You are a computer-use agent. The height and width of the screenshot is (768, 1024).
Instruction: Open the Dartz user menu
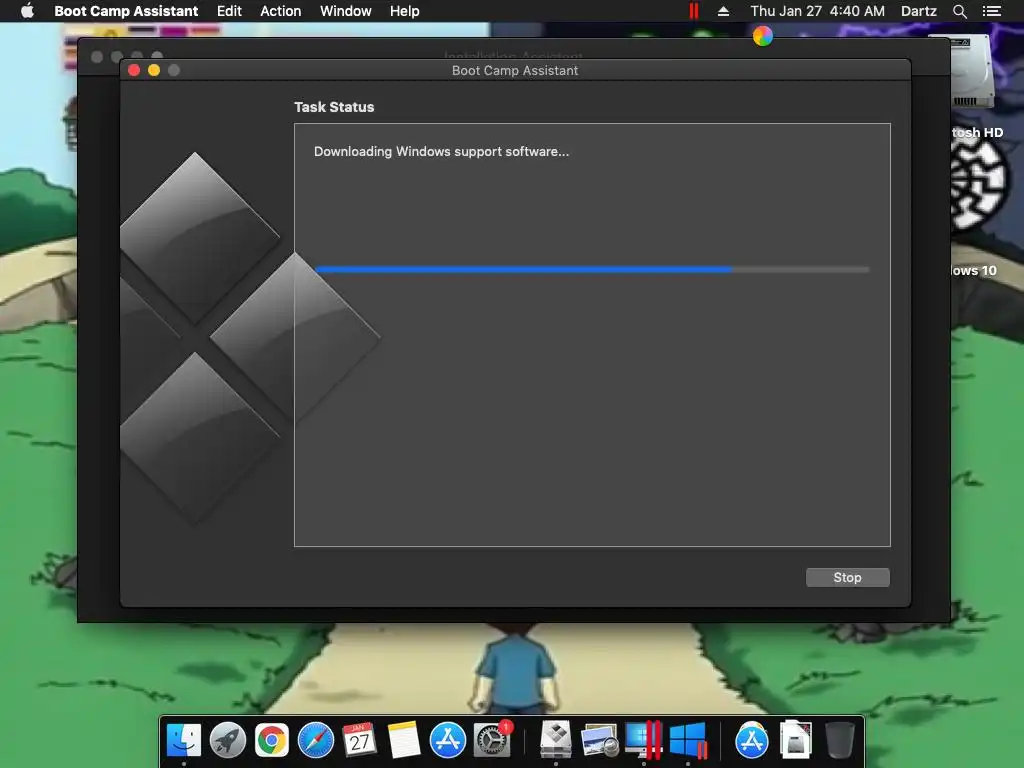(919, 11)
